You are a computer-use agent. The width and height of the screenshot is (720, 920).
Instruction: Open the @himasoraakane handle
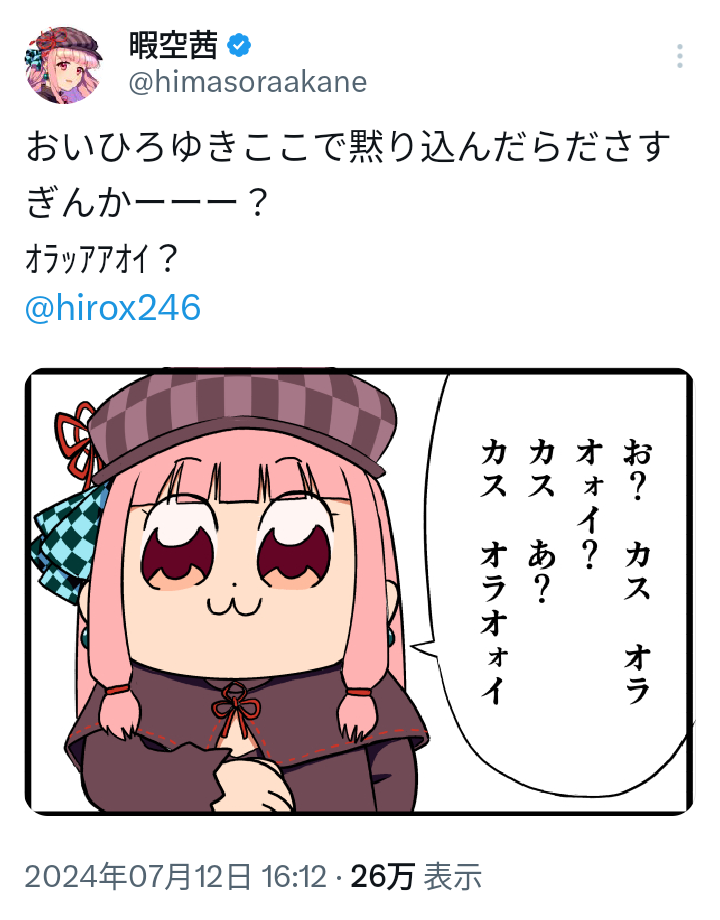[x=248, y=82]
